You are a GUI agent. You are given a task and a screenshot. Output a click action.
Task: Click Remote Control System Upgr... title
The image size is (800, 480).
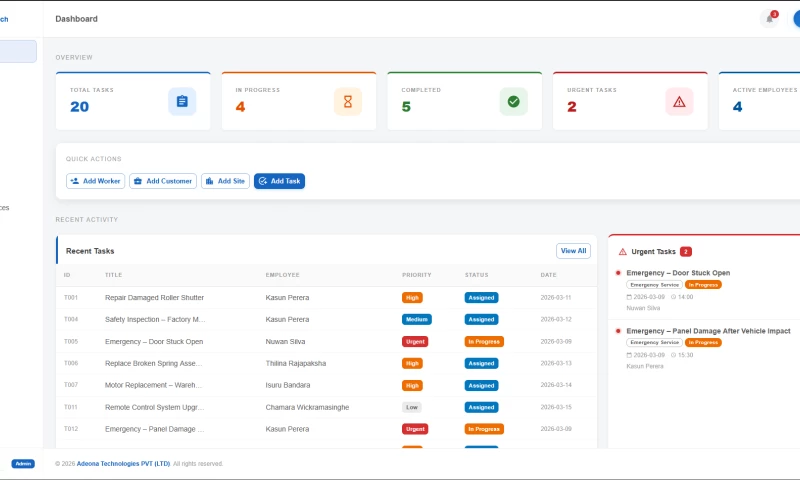[155, 407]
